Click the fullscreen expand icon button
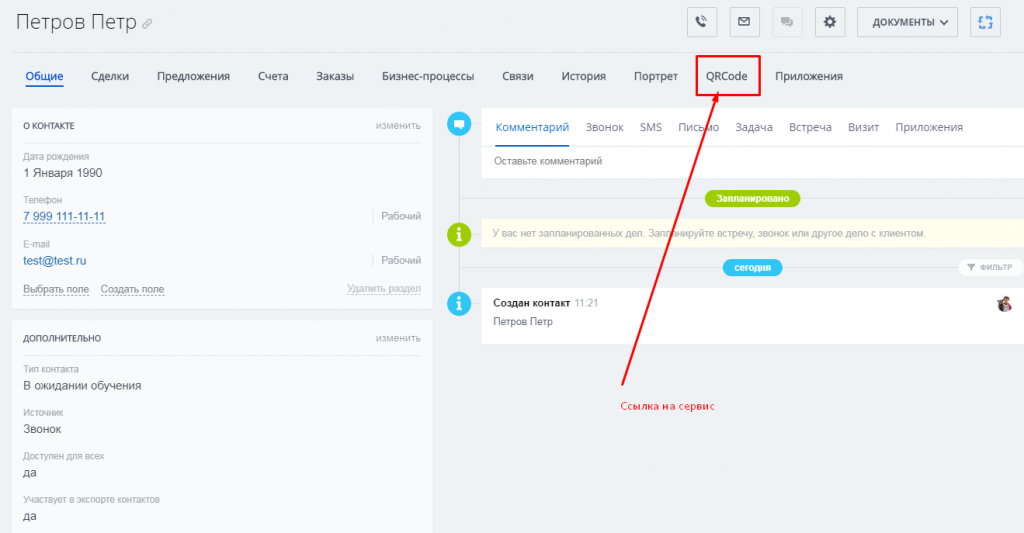 point(985,22)
